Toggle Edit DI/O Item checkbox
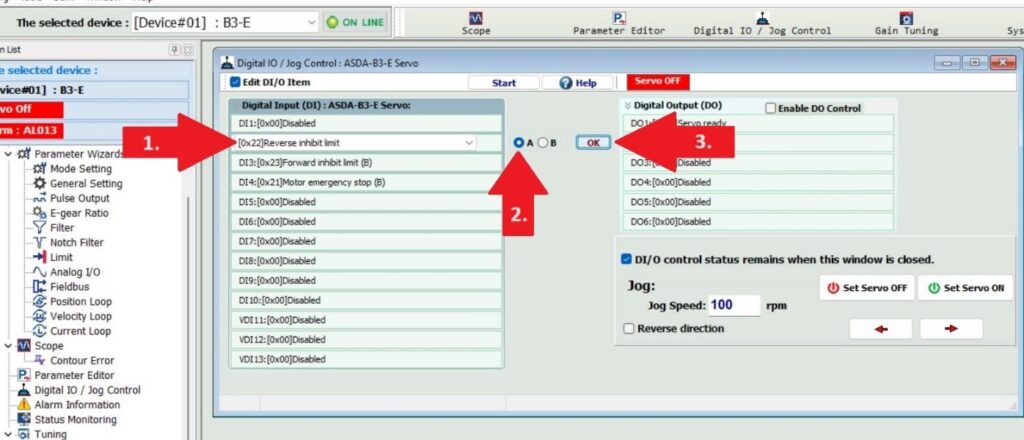 [236, 83]
